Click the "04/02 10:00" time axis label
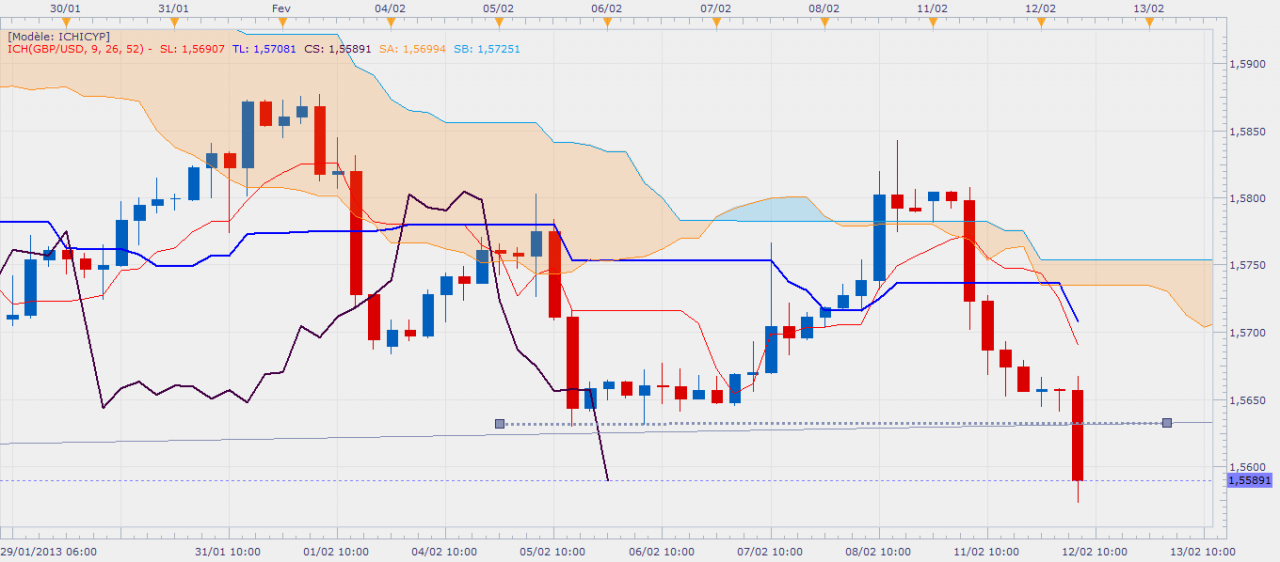The height and width of the screenshot is (562, 1280). pyautogui.click(x=444, y=551)
